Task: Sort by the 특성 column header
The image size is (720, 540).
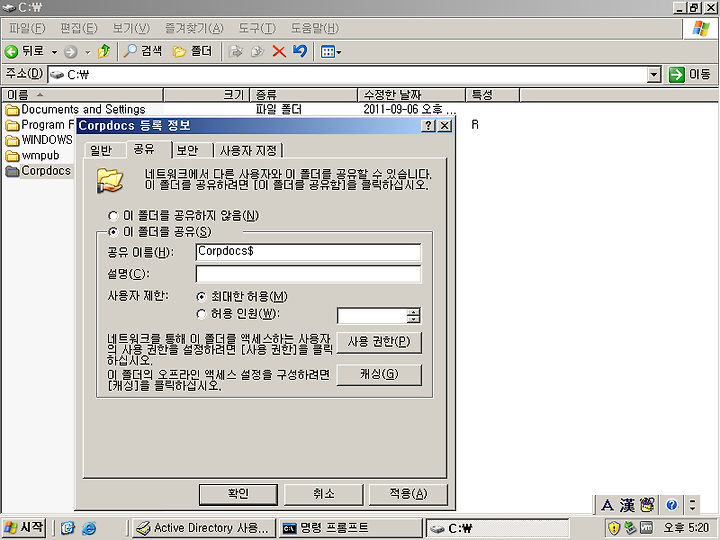Action: [492, 95]
